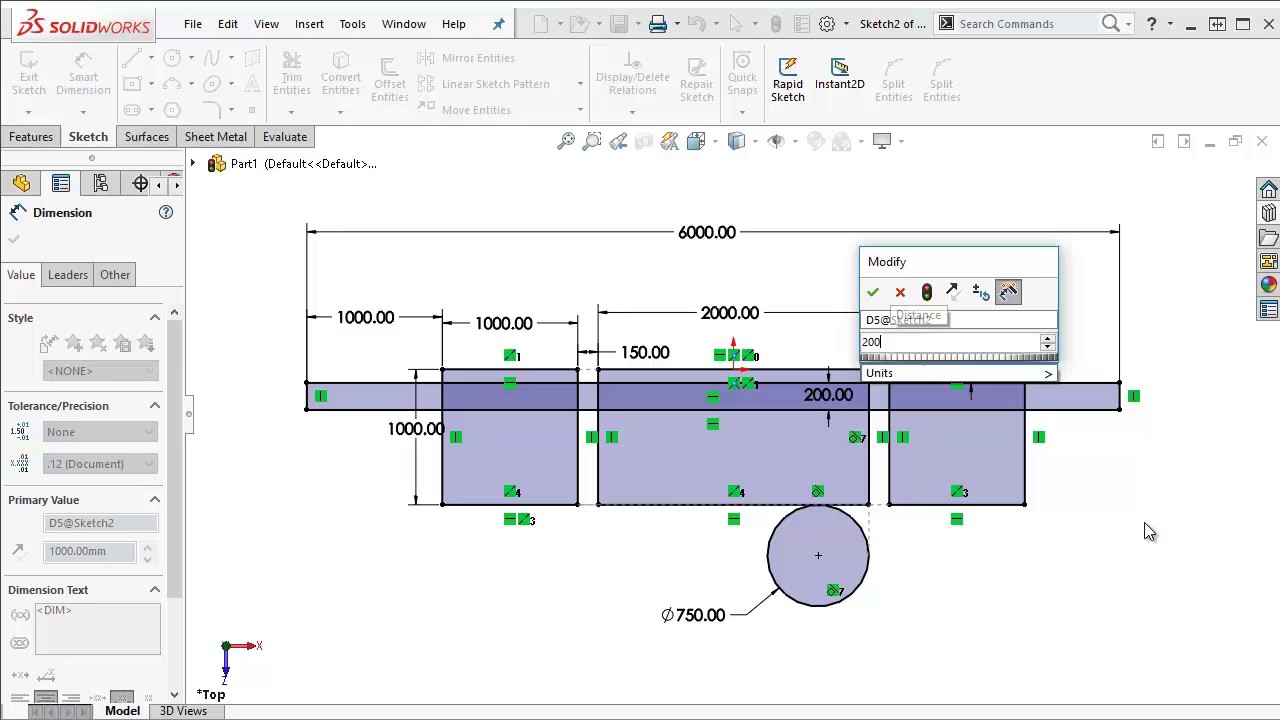The height and width of the screenshot is (720, 1280).
Task: Switch to the Leaders tab in Dimension panel
Action: [x=68, y=275]
